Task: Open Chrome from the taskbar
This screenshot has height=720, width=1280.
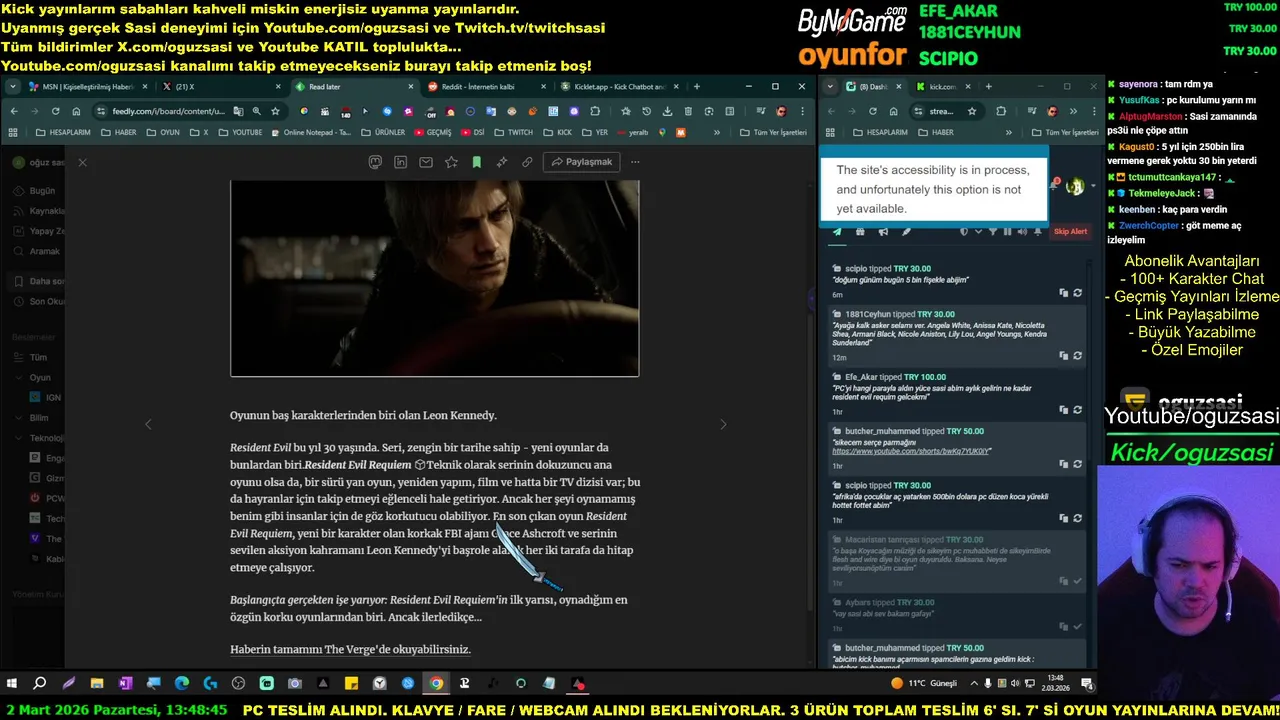Action: (x=436, y=683)
